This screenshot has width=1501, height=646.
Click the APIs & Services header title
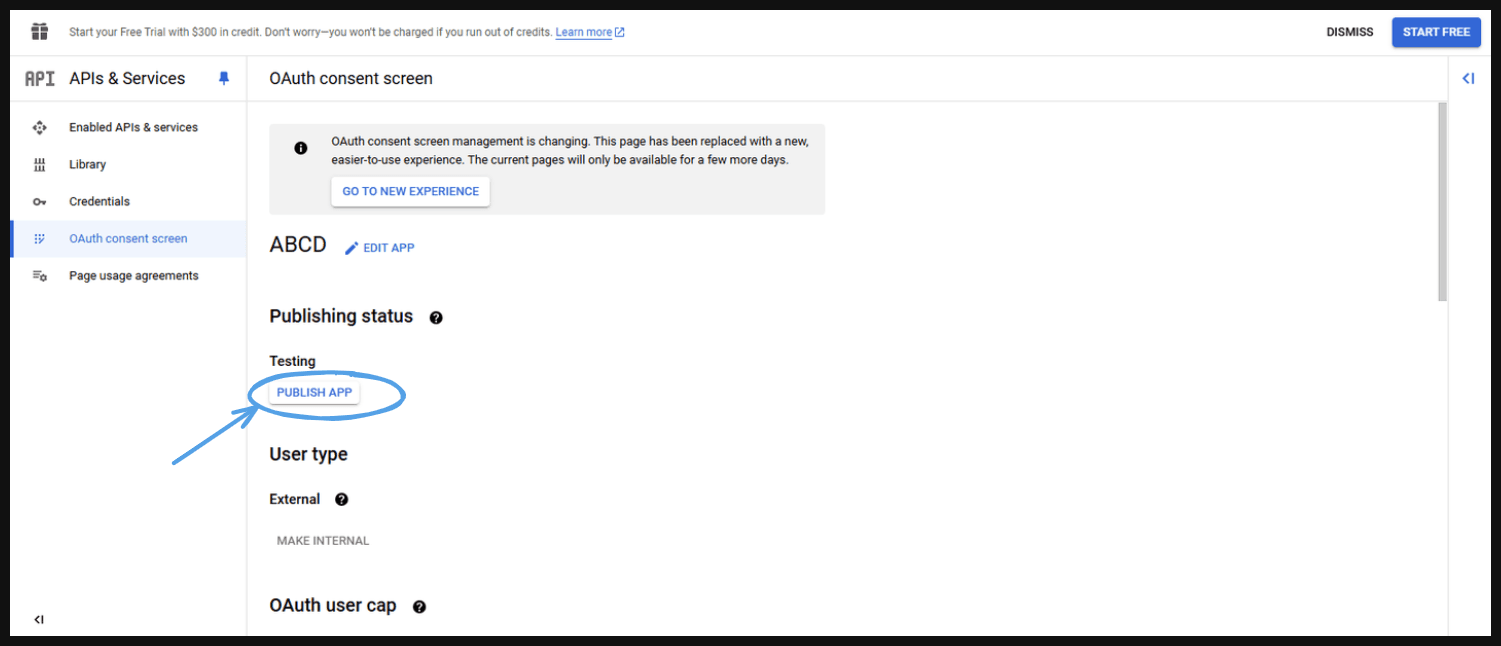[x=127, y=79]
